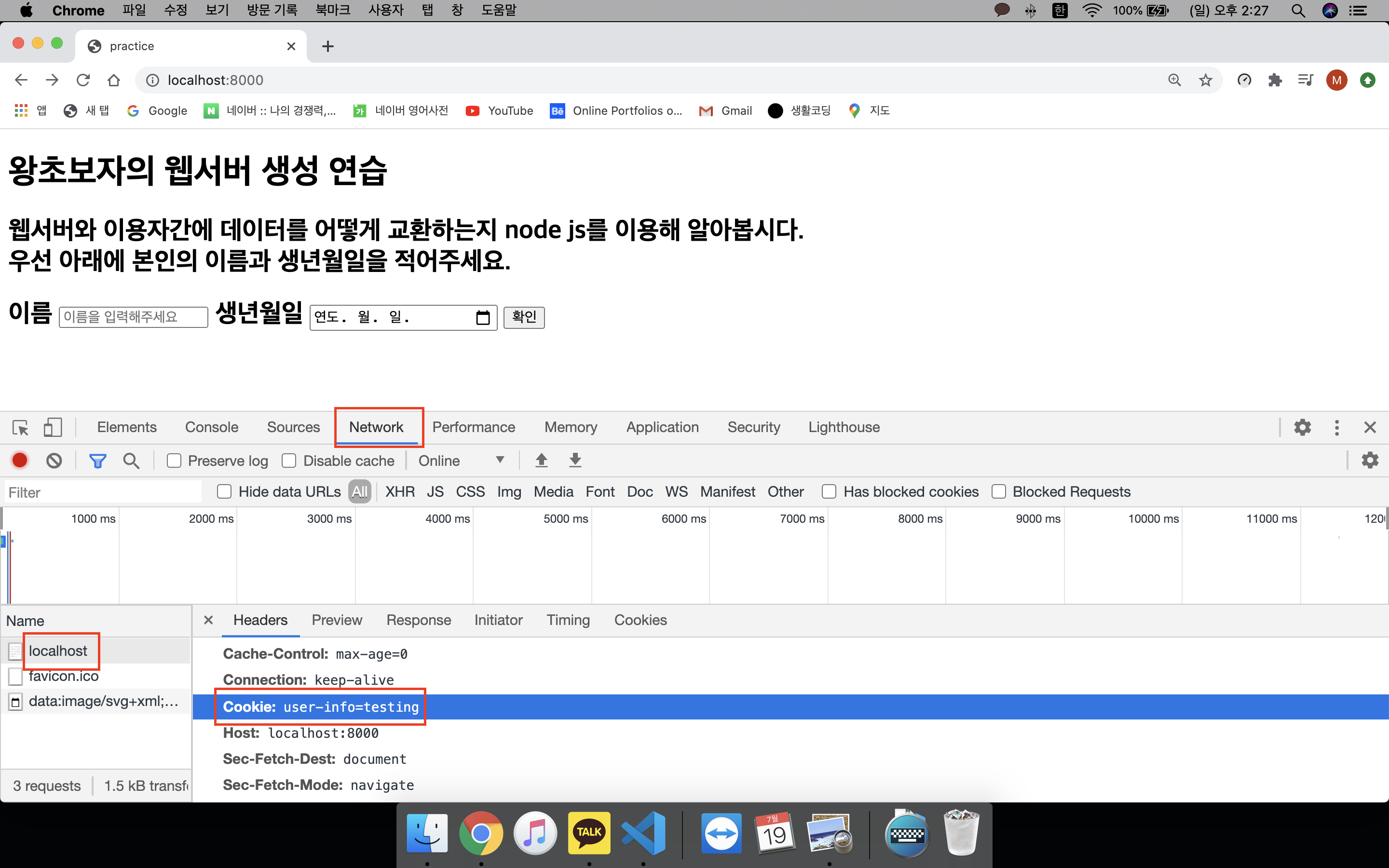This screenshot has width=1389, height=868.
Task: Open the Chrome extensions puzzle icon
Action: (x=1275, y=81)
